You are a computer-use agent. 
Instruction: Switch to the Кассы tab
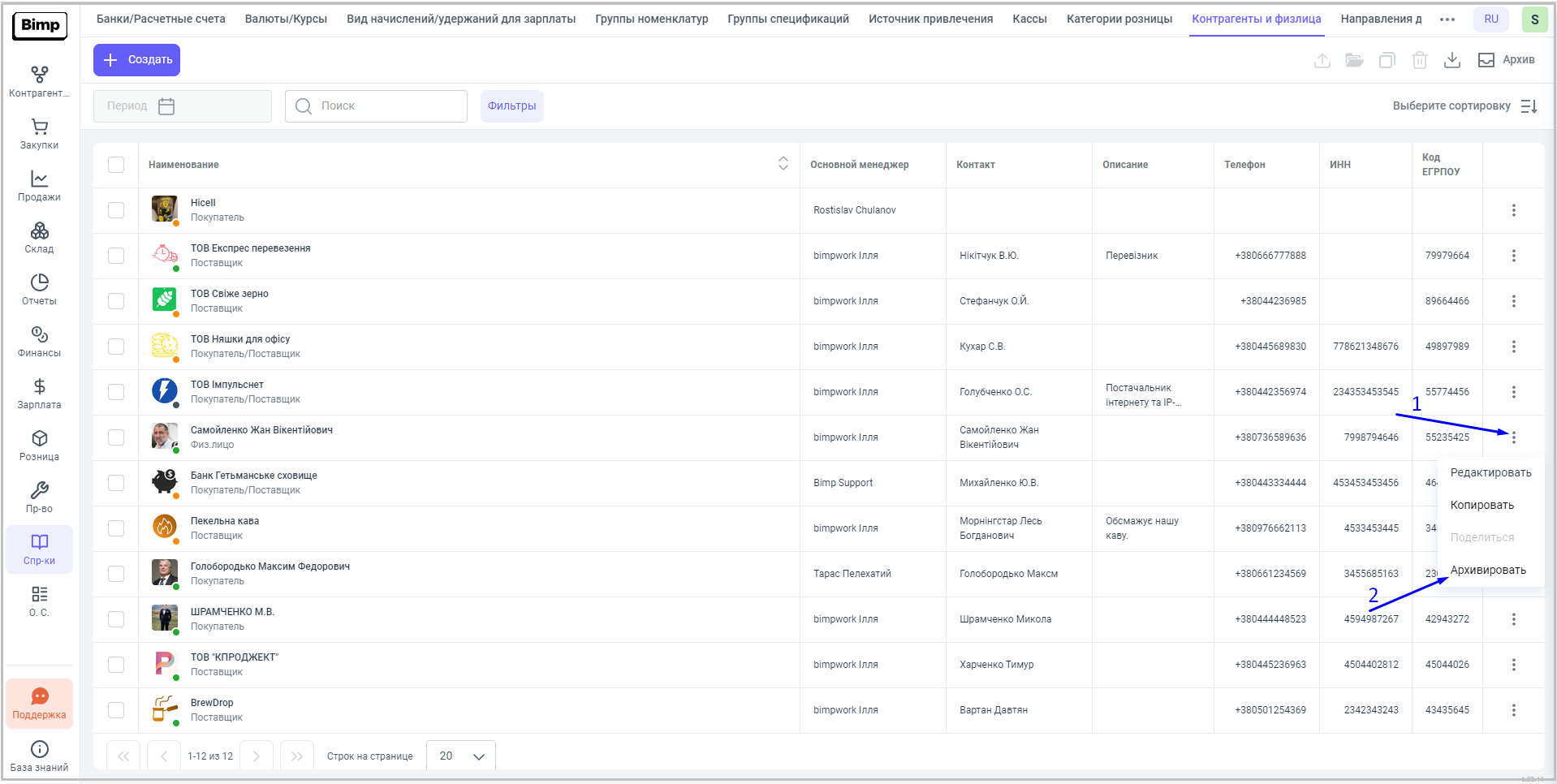point(1029,19)
